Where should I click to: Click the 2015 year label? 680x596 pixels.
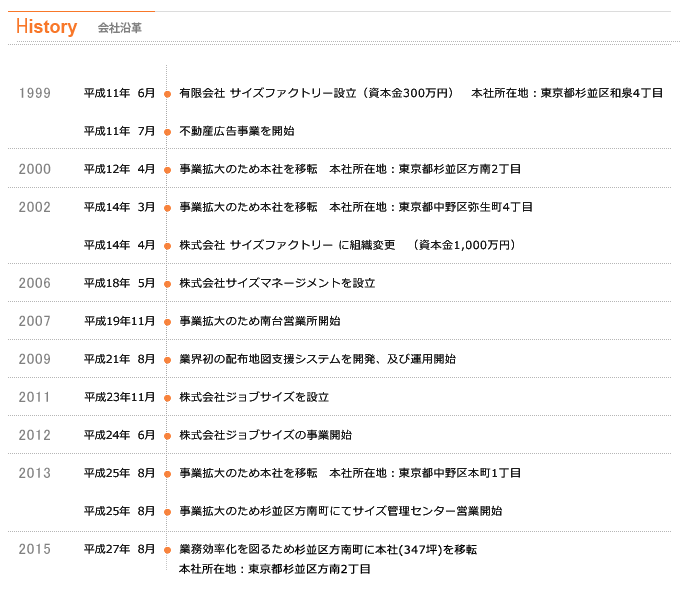[x=35, y=549]
